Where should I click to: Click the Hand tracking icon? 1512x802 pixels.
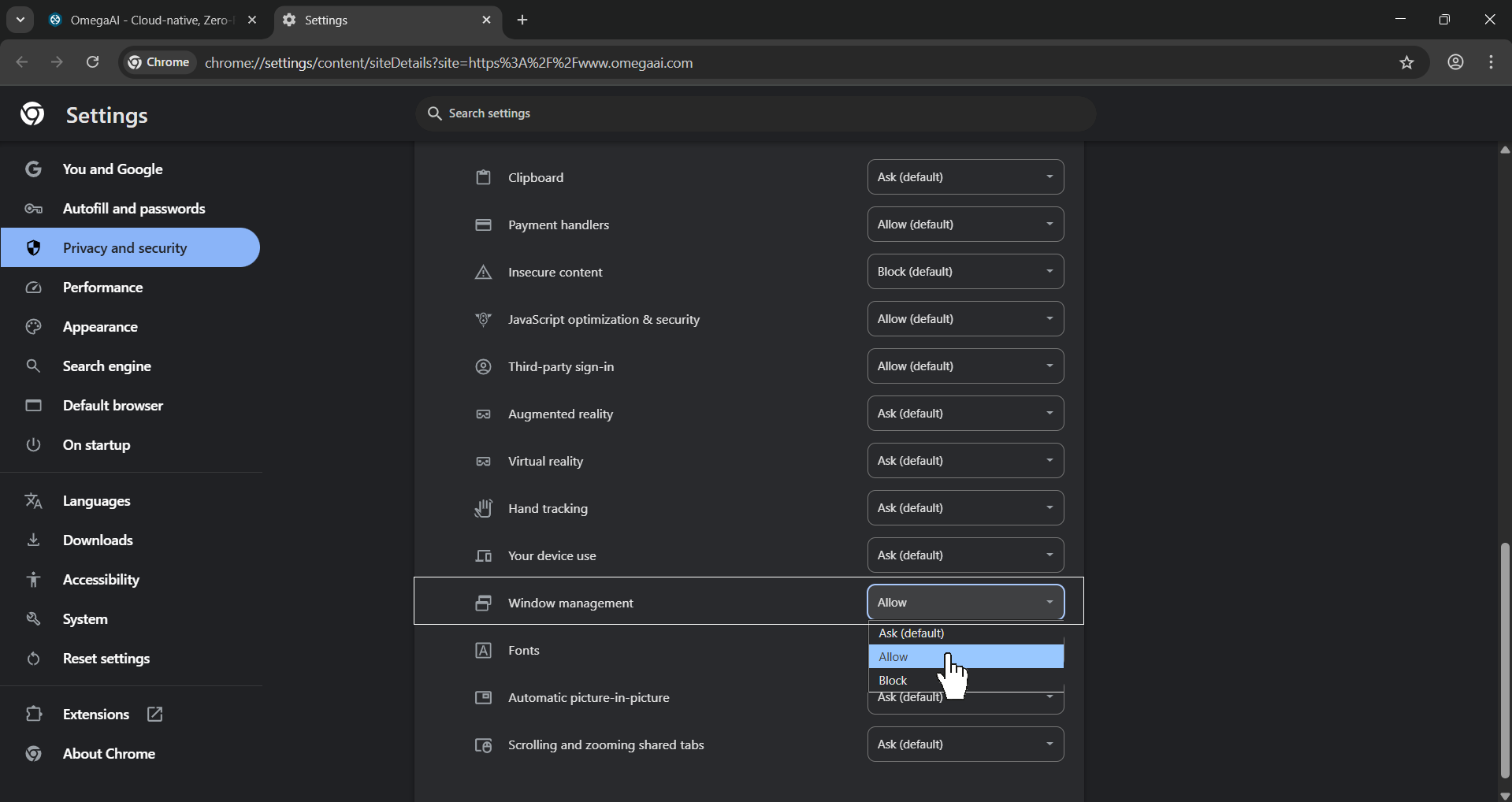coord(483,508)
